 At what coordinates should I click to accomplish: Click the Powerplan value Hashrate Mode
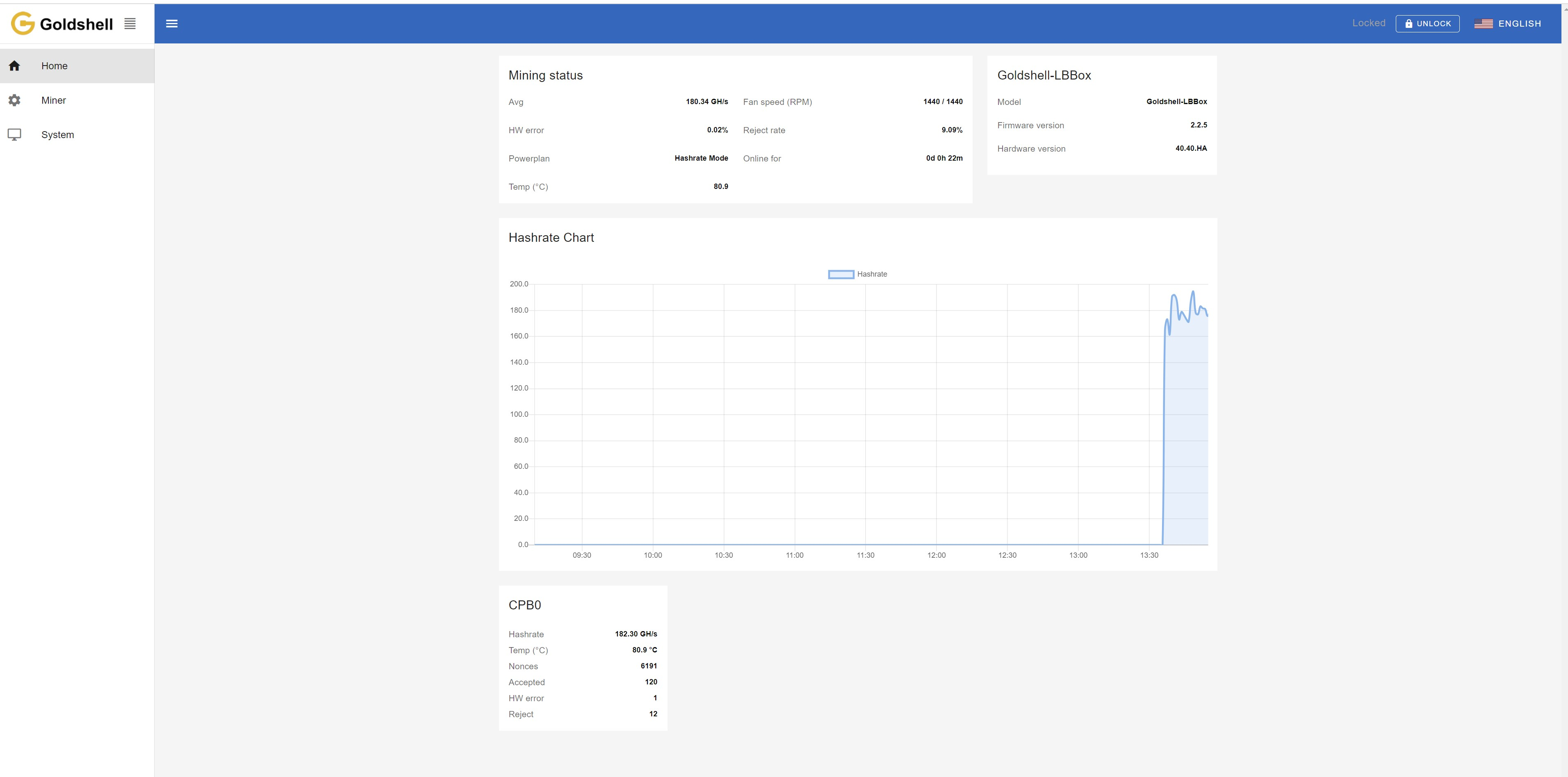(x=701, y=158)
